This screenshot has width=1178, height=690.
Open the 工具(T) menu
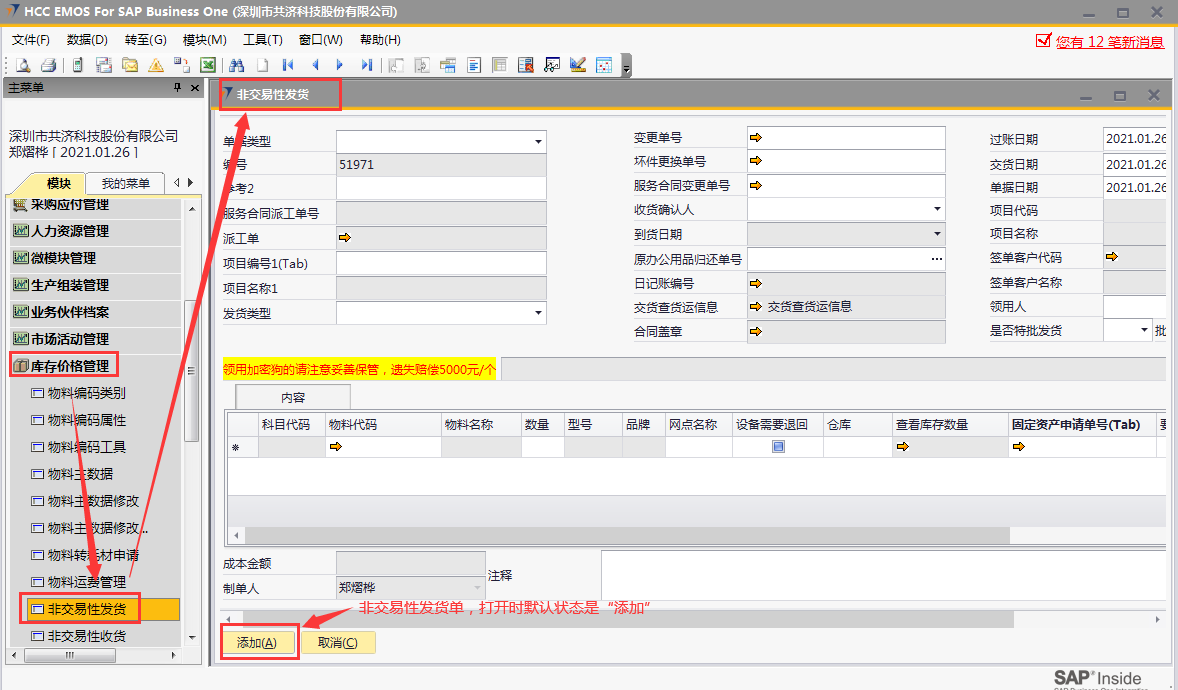[x=262, y=40]
